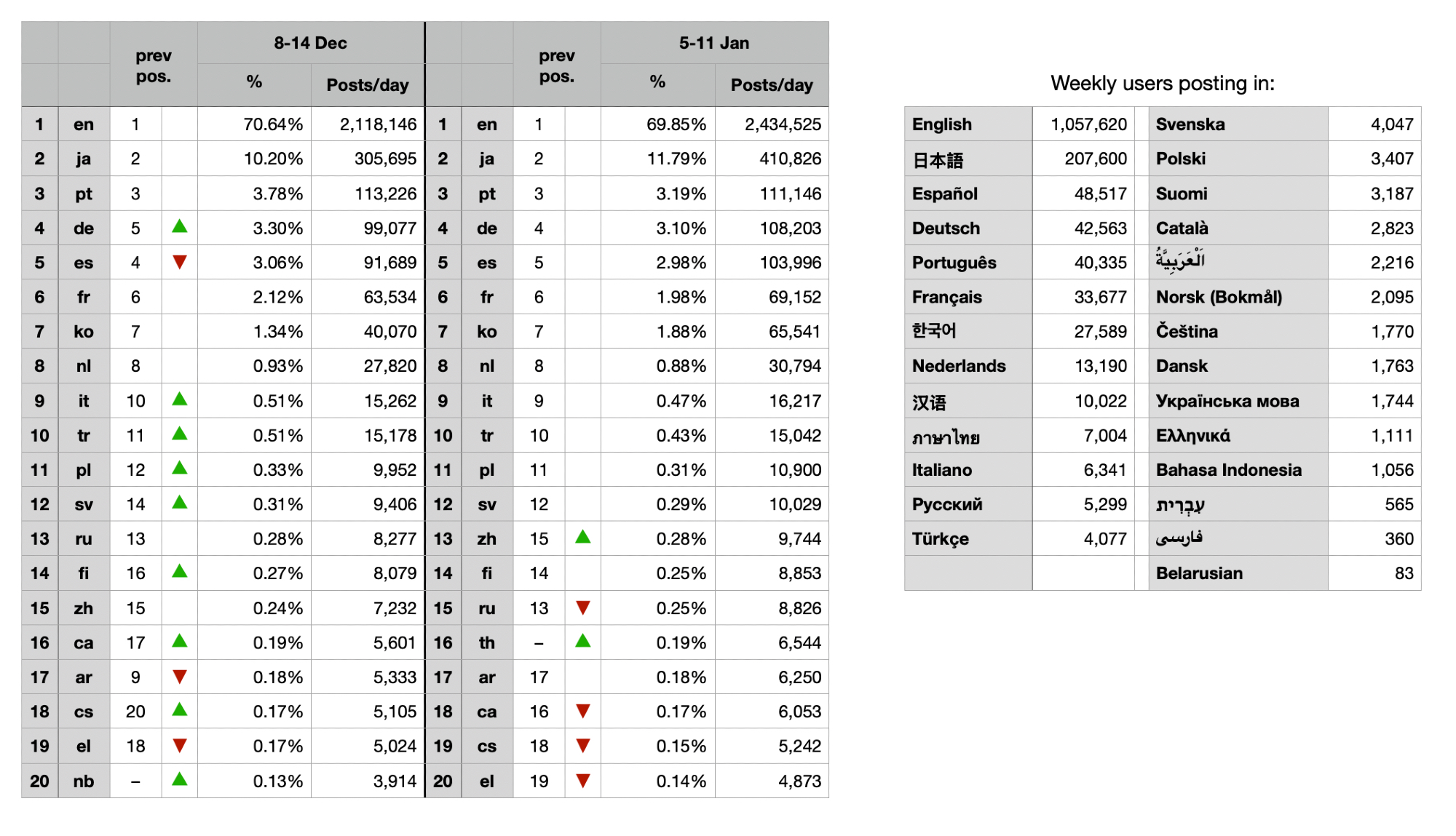Click the red down arrow in 5-11 Jan ca row
Screen dimensions: 1456x836
coord(582,711)
